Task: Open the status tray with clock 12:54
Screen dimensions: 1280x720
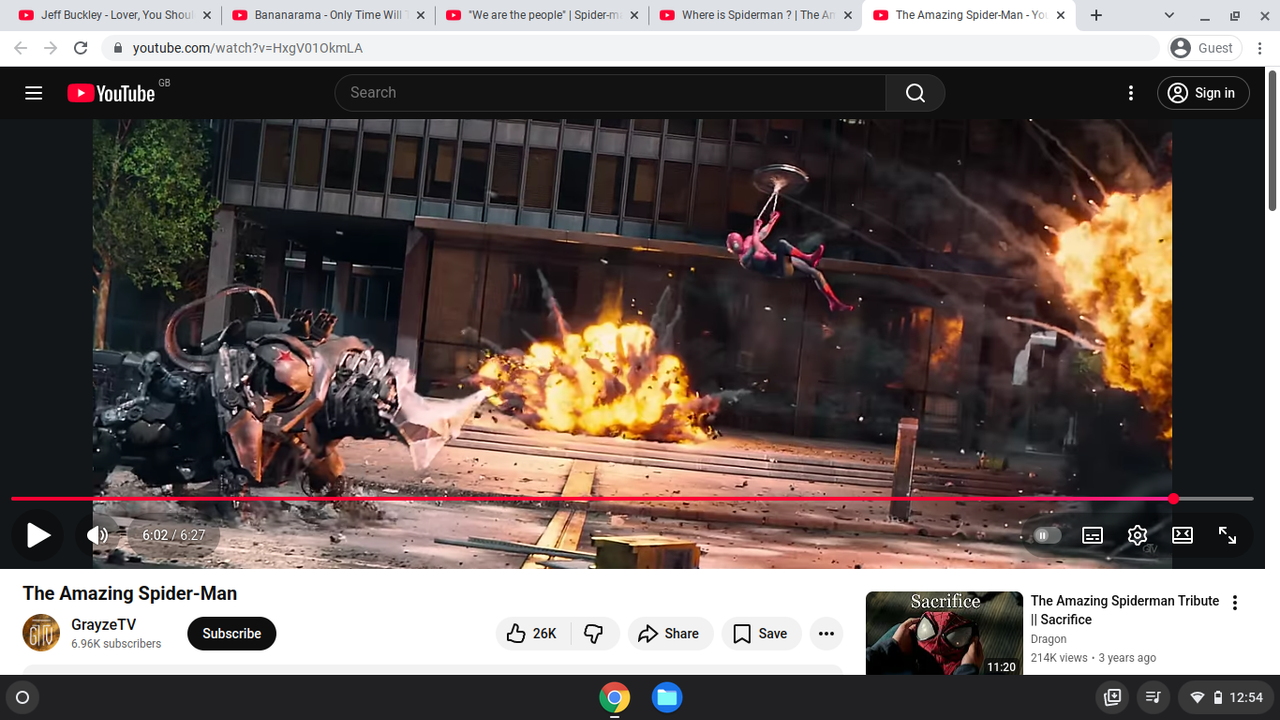Action: pyautogui.click(x=1226, y=697)
